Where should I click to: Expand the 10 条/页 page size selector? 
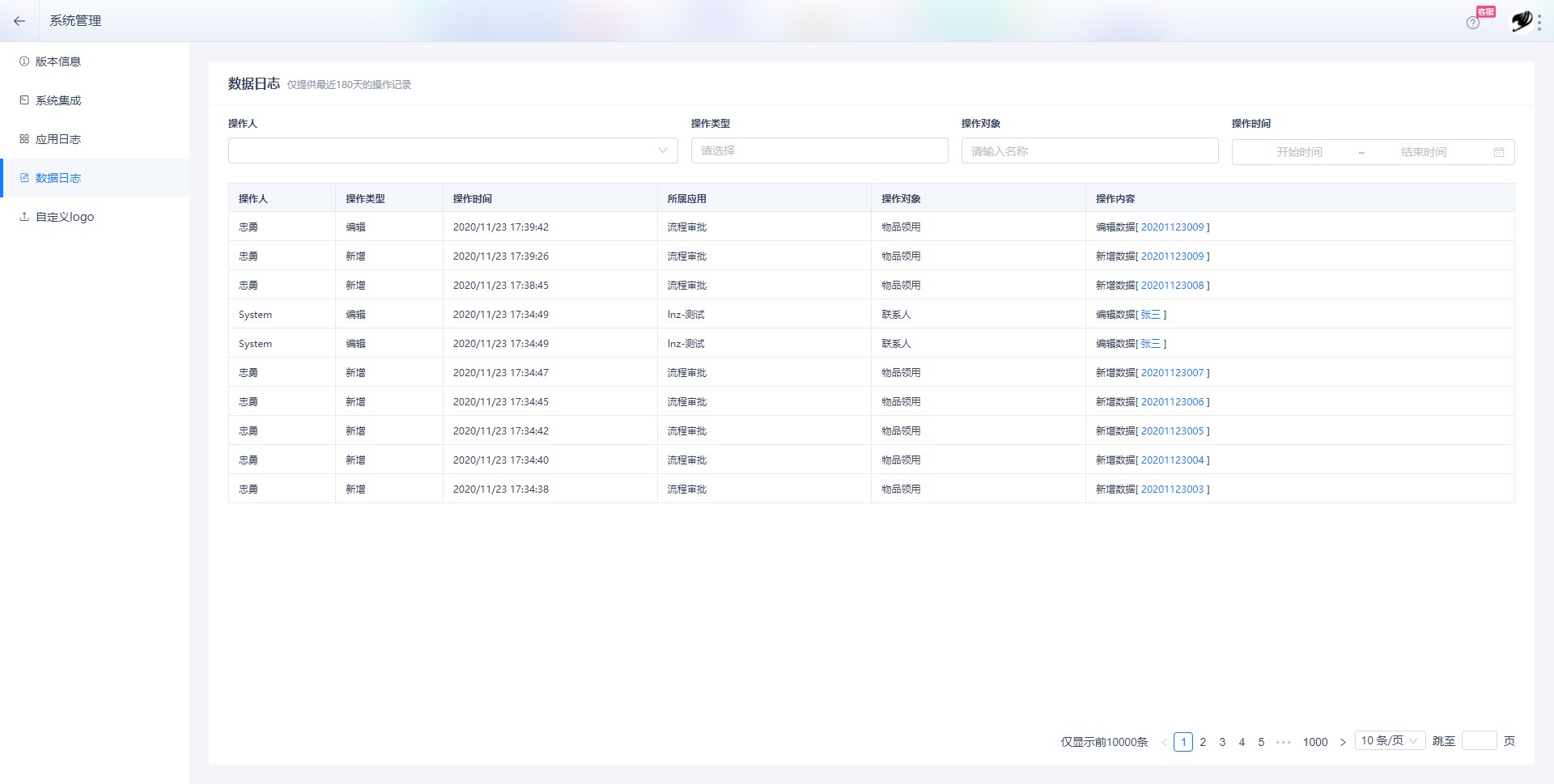tap(1390, 741)
